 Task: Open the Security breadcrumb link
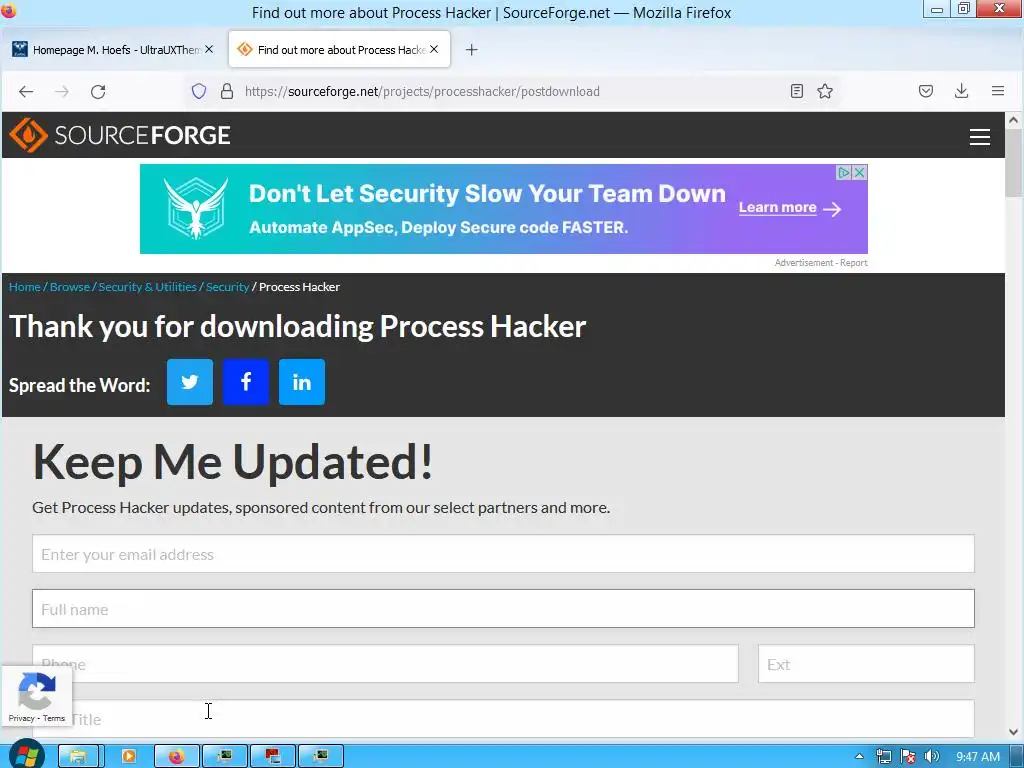click(228, 287)
